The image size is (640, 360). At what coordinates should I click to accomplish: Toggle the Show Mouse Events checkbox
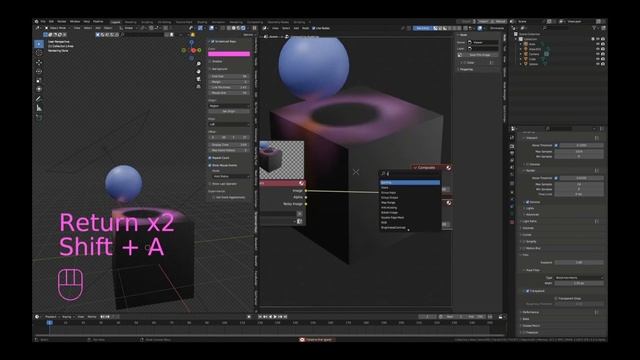[210, 165]
